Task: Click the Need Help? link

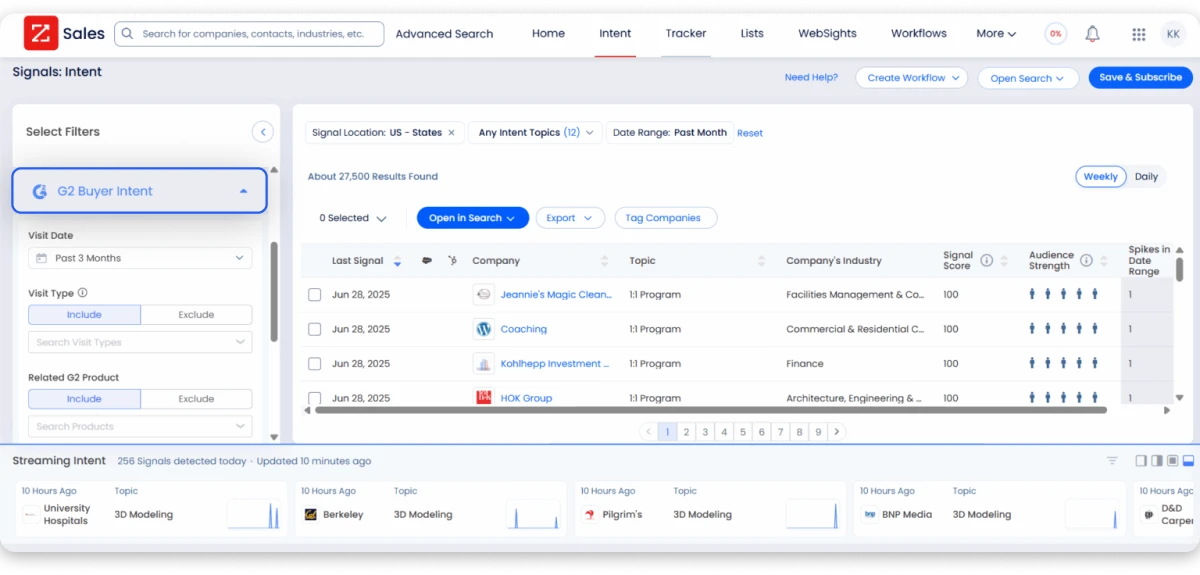Action: coord(811,78)
